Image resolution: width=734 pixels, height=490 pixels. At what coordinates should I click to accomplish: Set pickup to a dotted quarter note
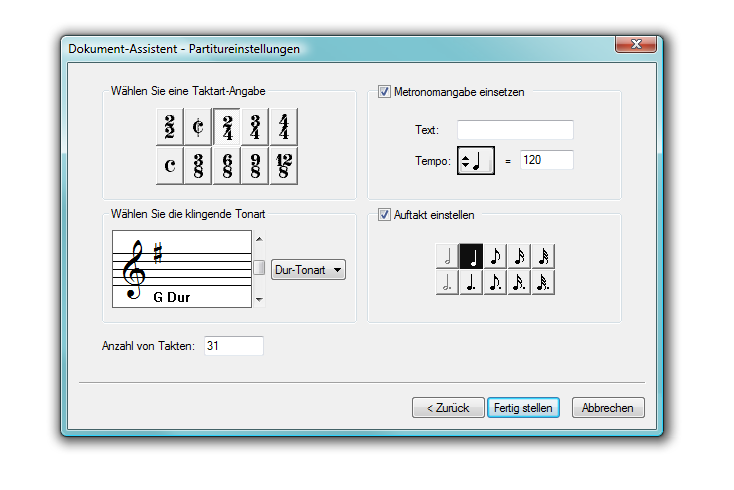point(471,282)
